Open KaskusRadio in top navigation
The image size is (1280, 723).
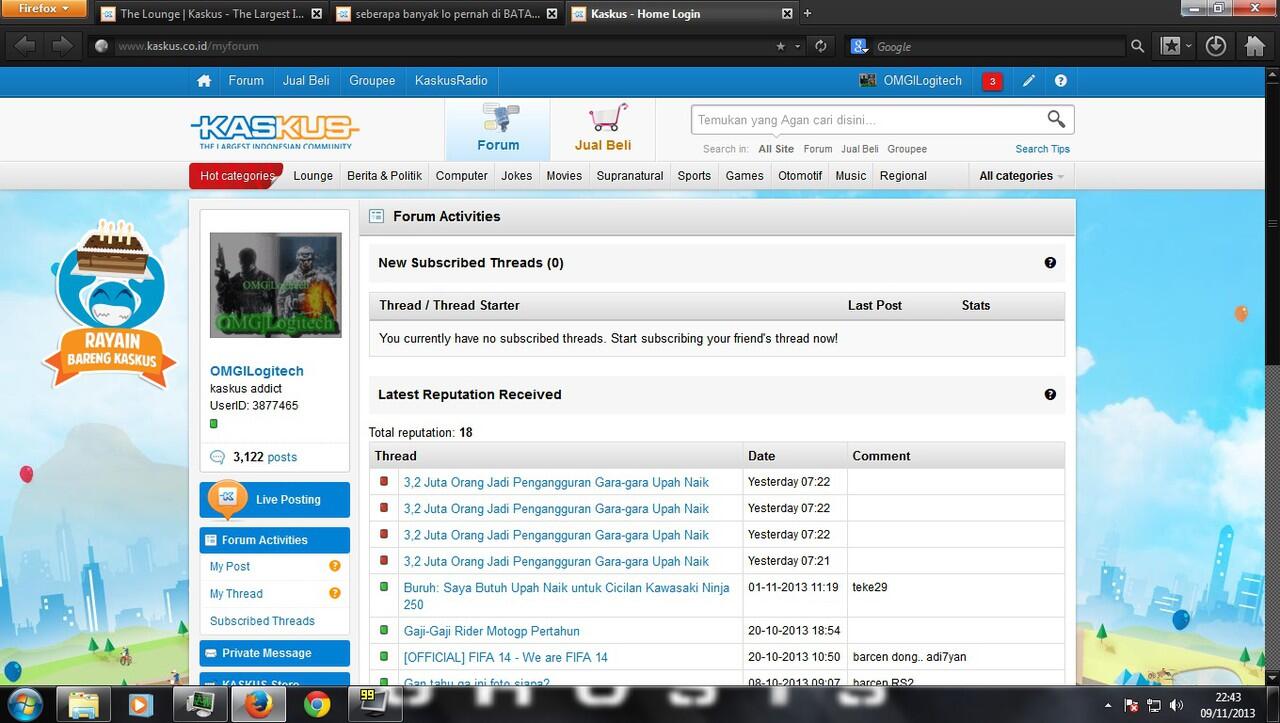click(x=451, y=81)
